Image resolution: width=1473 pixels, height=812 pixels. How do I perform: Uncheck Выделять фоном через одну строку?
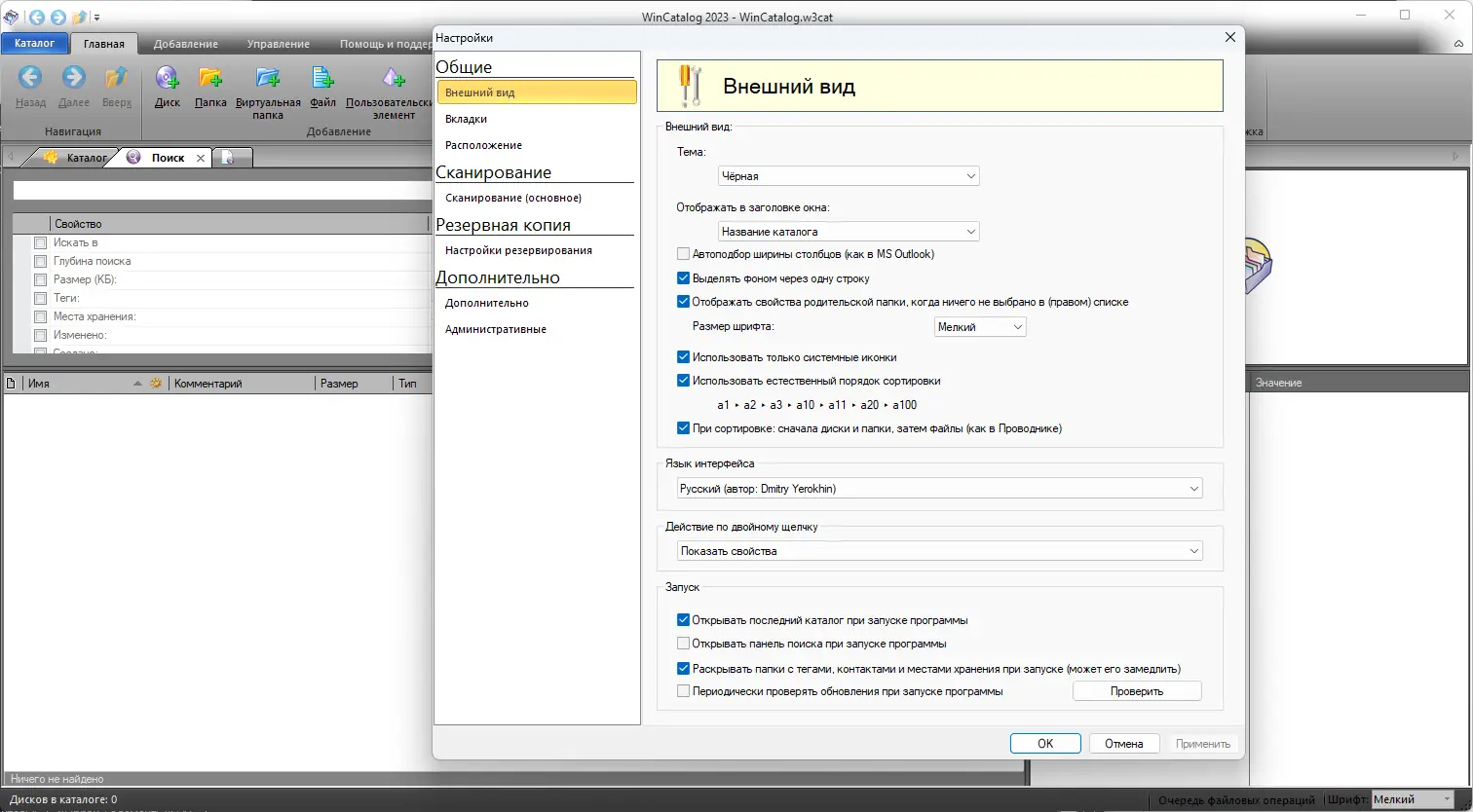683,278
